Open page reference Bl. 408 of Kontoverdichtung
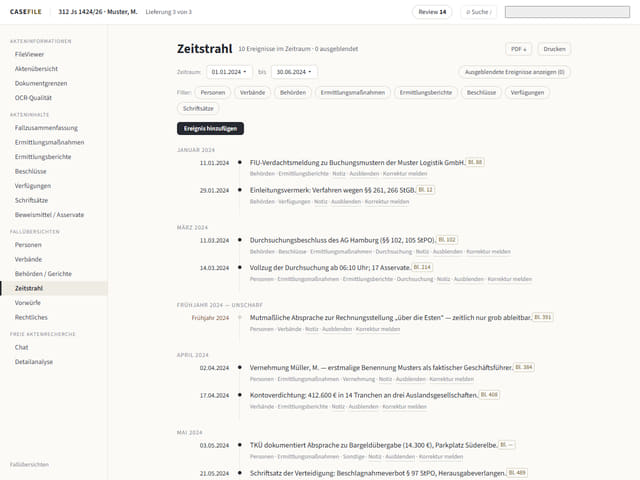This screenshot has width=640, height=480. coord(489,395)
